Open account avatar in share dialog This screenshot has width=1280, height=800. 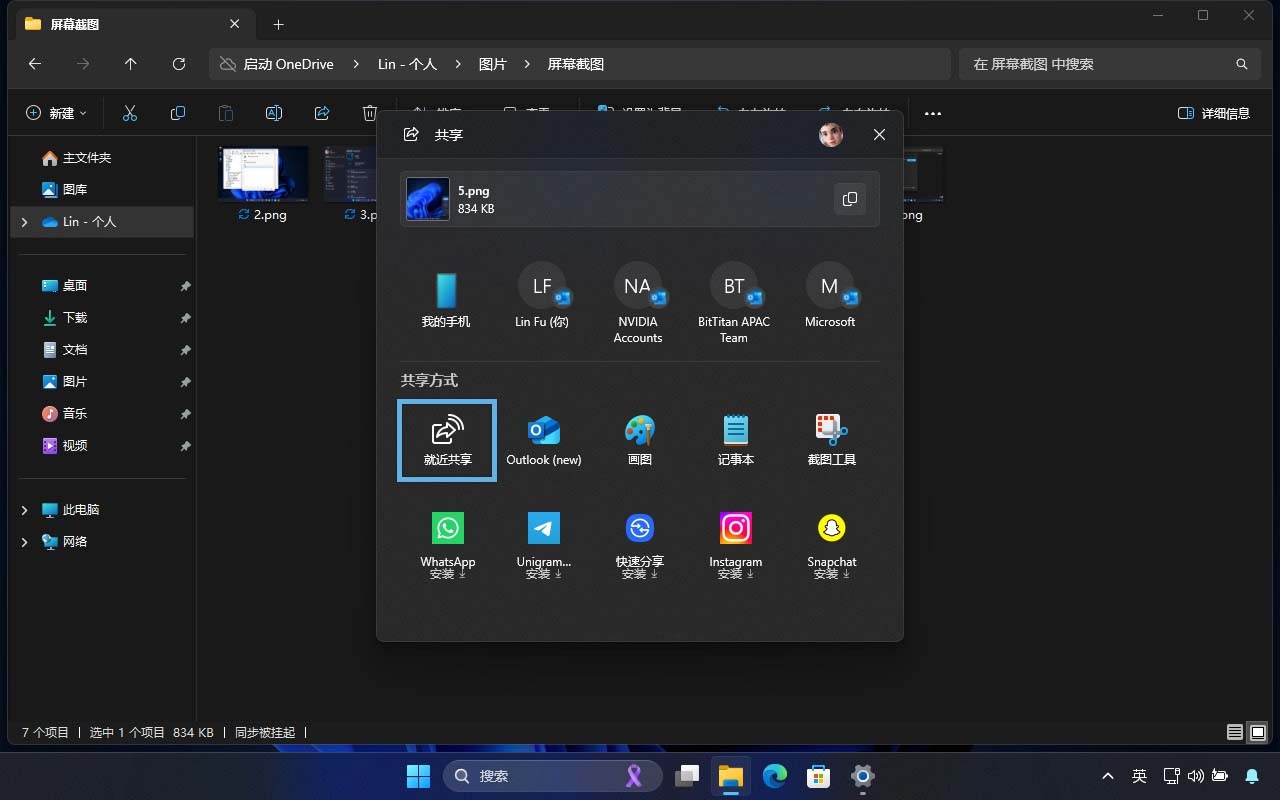pos(831,135)
